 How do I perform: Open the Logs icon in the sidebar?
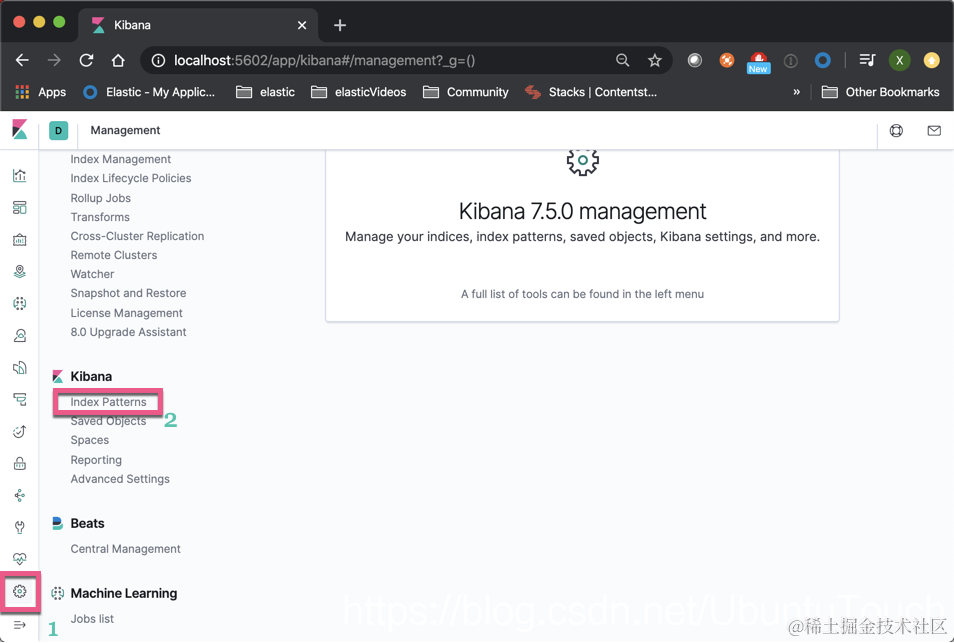tap(19, 367)
